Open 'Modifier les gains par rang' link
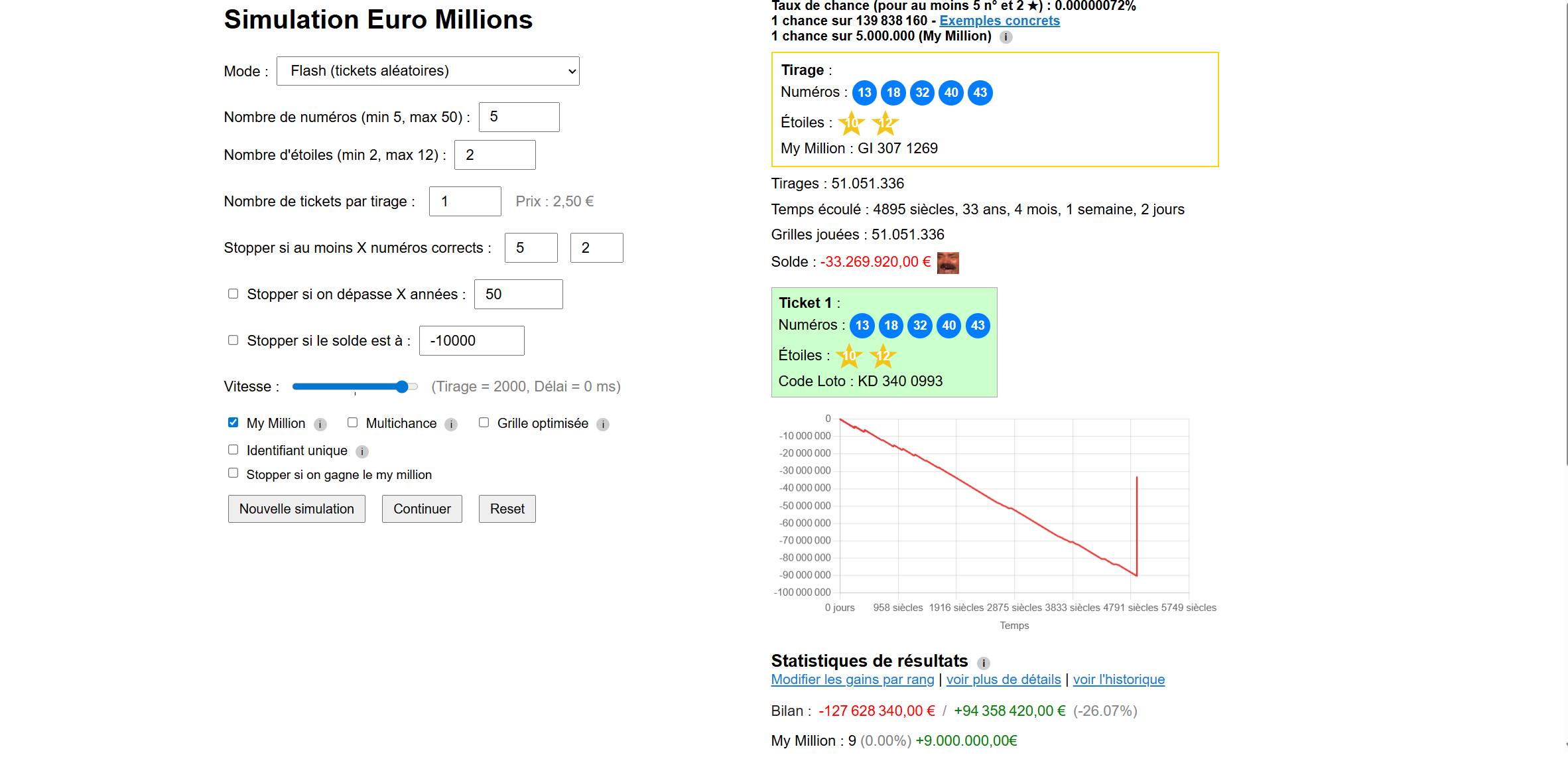 pyautogui.click(x=852, y=679)
